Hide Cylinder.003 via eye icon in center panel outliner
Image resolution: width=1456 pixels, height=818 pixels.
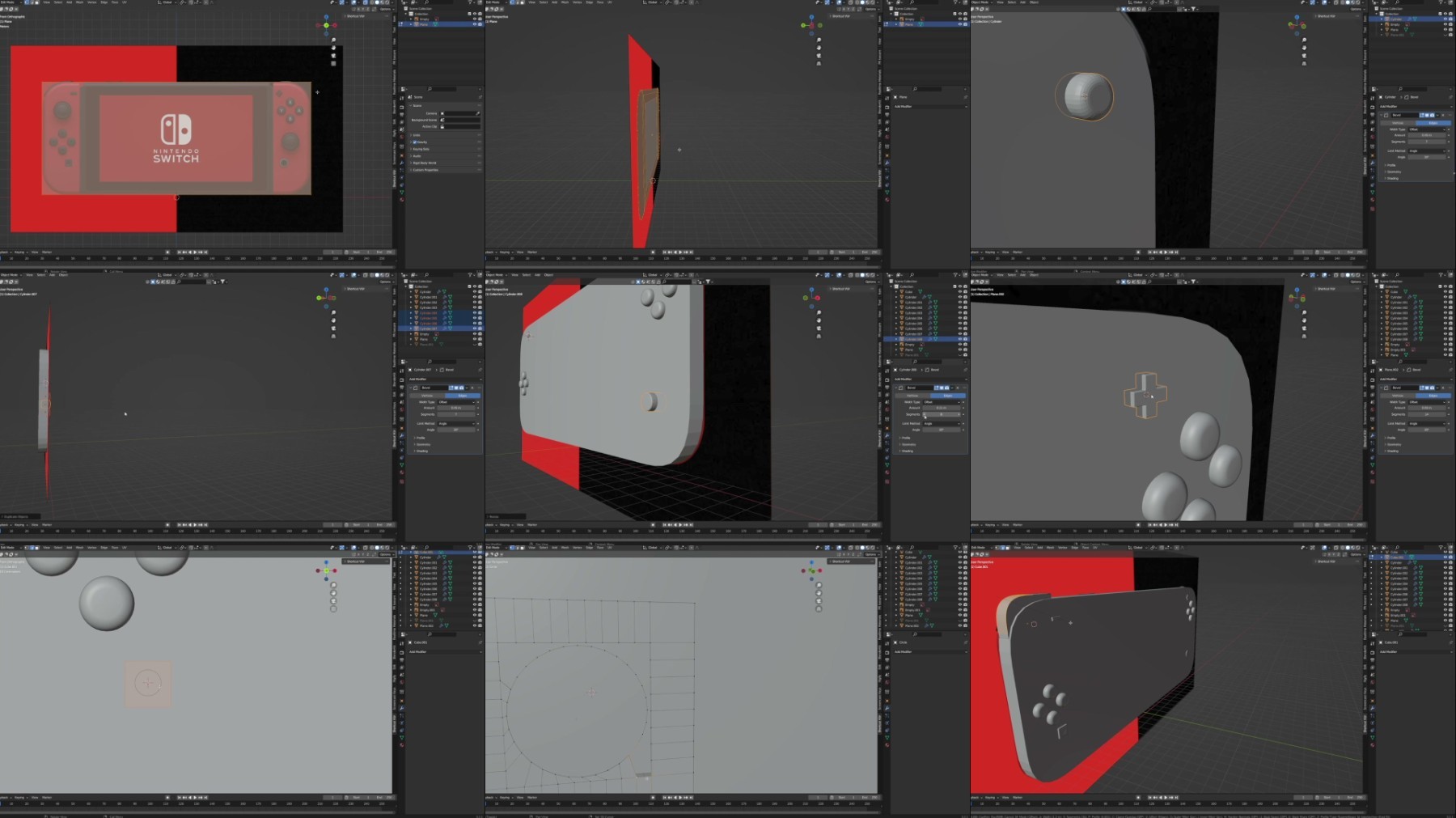click(960, 313)
